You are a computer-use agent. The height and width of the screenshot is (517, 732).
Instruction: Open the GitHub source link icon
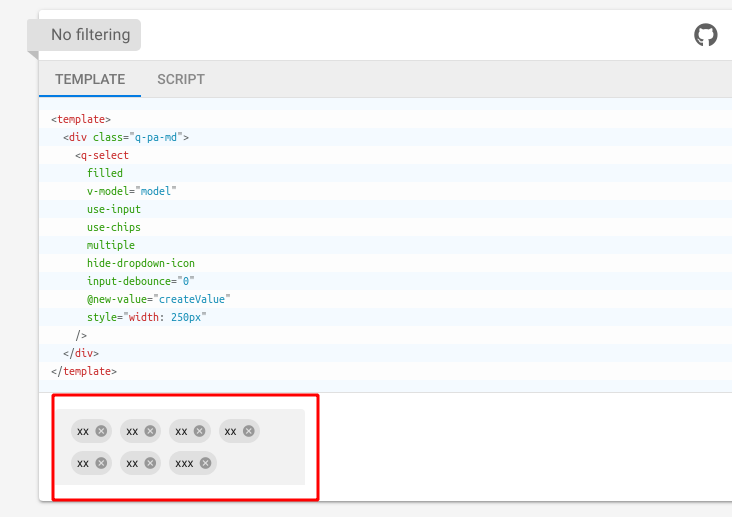pyautogui.click(x=705, y=35)
